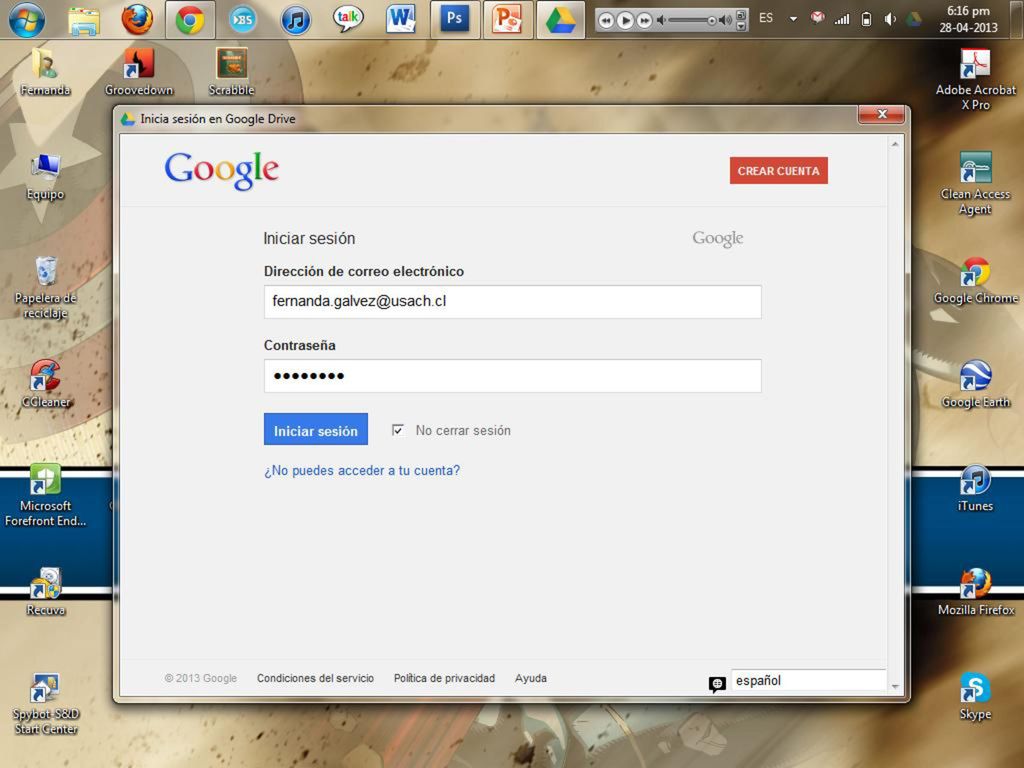Click the blue Iniciar sesión button

coord(315,429)
